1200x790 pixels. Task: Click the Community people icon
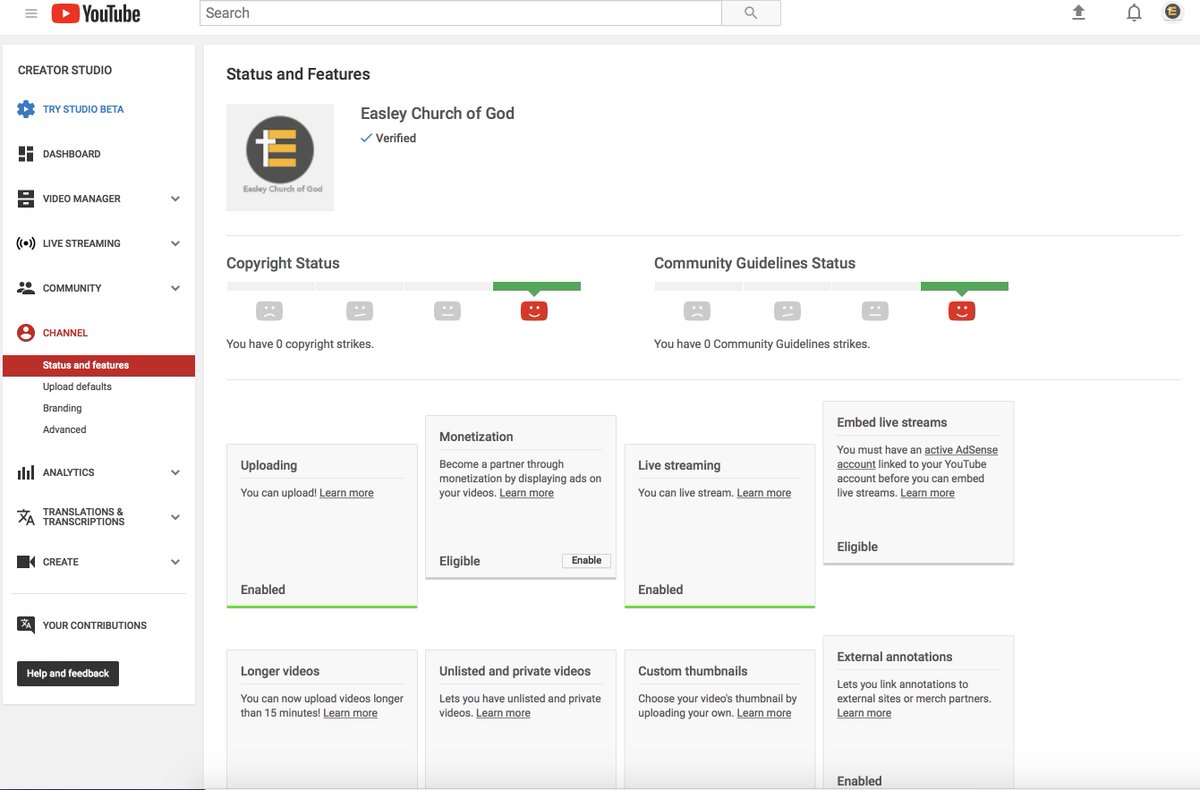26,288
